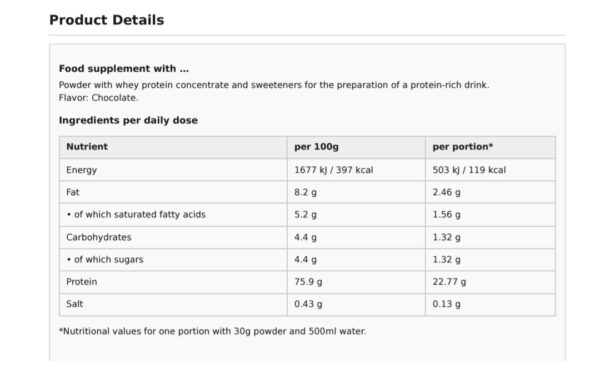Select the Food supplement with … title
This screenshot has width=600, height=383.
[x=124, y=68]
